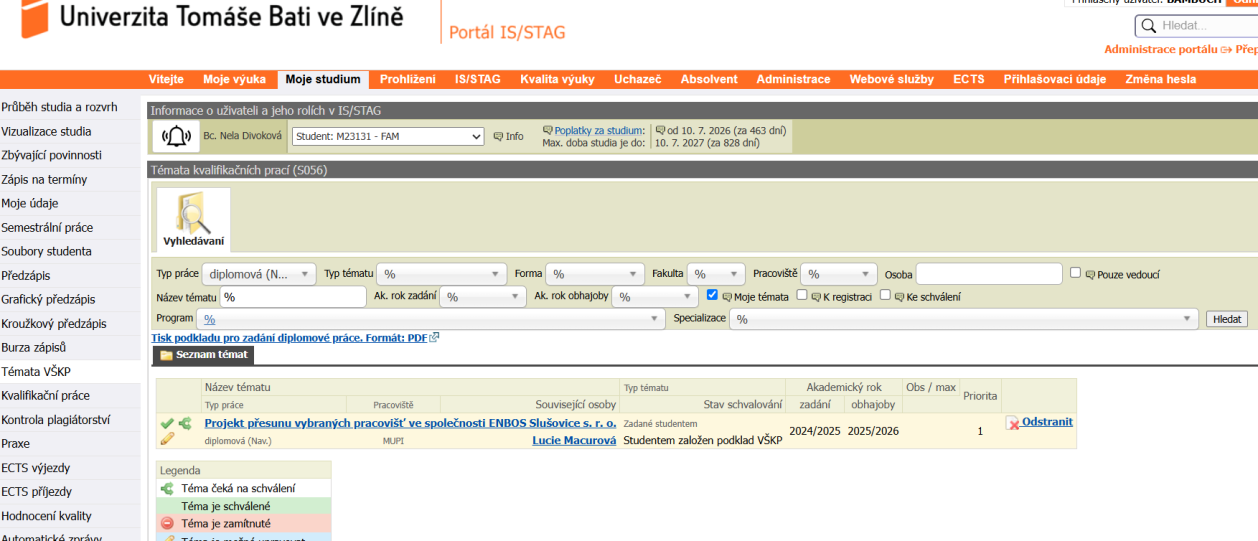Click the help bubble icon next to Pouze vedoucí
The height and width of the screenshot is (541, 1258).
(x=1090, y=274)
